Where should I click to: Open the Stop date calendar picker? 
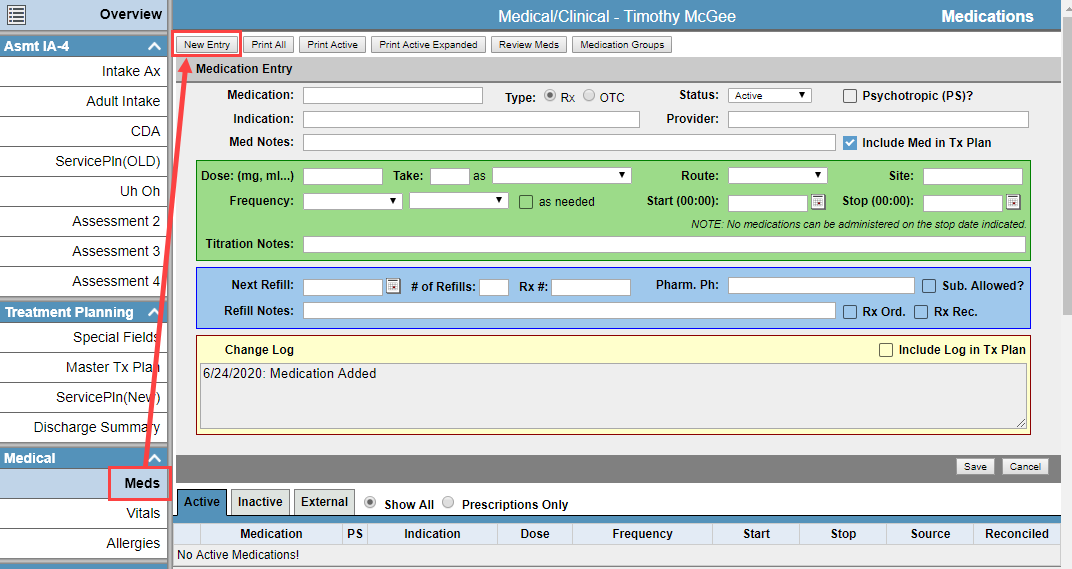[1013, 202]
